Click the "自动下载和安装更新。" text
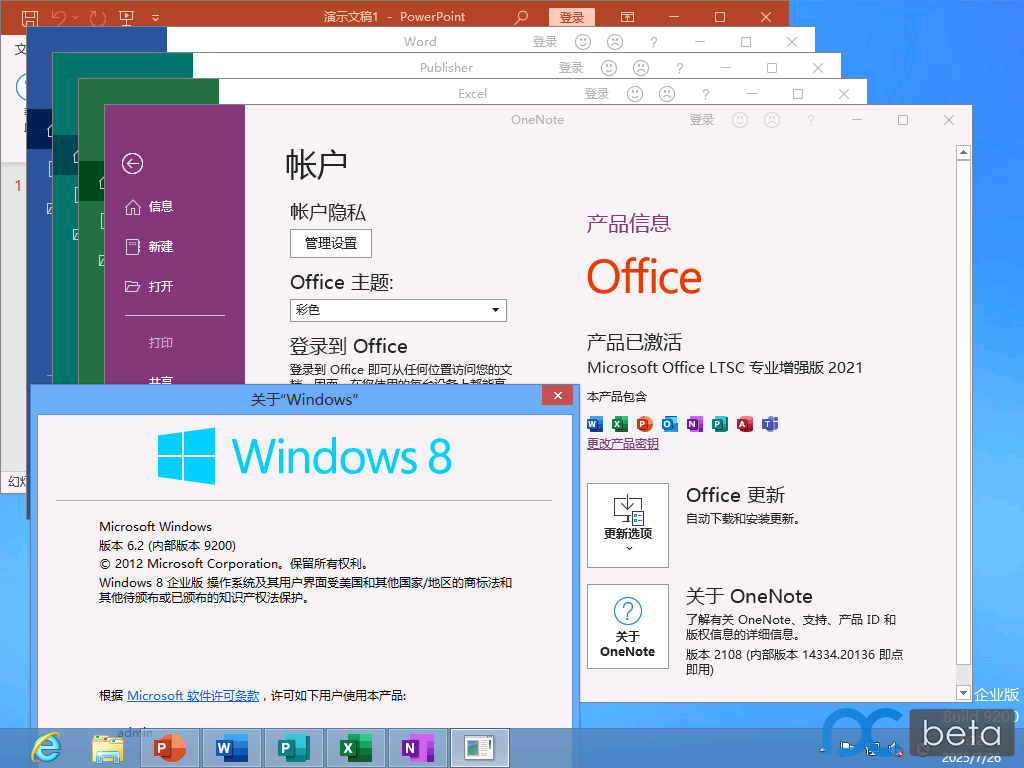Viewport: 1024px width, 768px height. click(x=743, y=519)
